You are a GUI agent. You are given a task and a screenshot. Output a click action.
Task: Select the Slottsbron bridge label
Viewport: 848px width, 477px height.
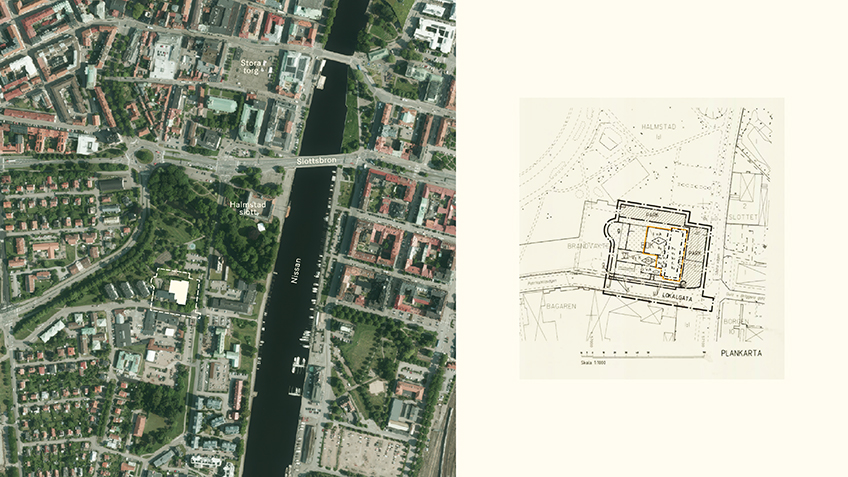(319, 160)
